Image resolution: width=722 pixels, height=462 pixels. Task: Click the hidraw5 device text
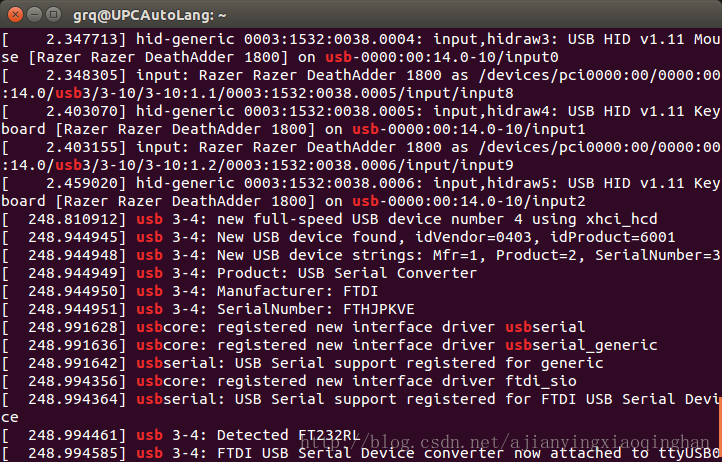pos(492,183)
